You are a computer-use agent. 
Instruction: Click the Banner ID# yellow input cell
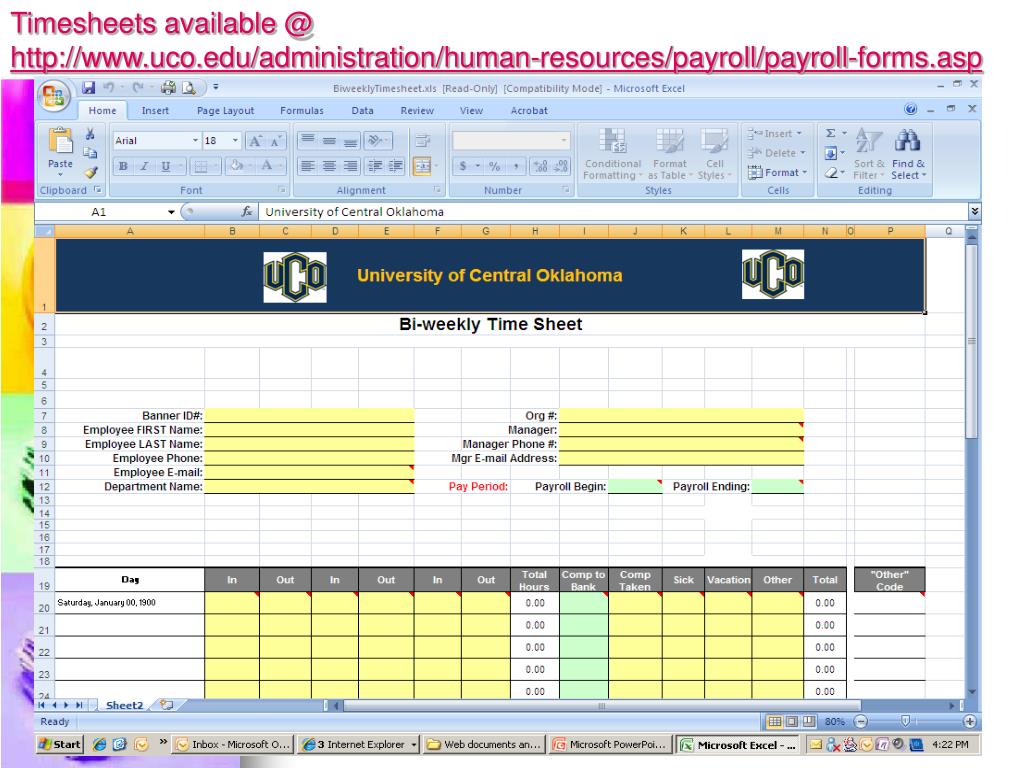tap(310, 415)
